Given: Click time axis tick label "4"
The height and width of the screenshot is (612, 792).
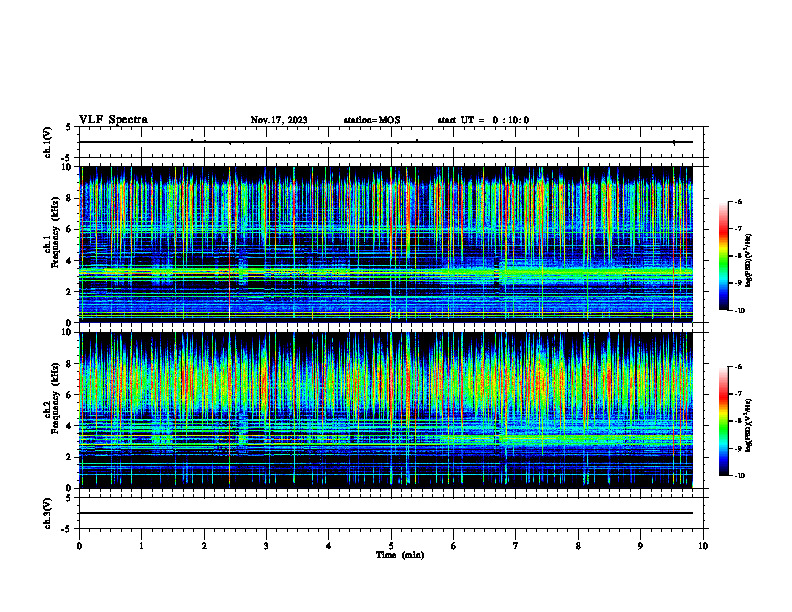Looking at the screenshot, I should [328, 546].
